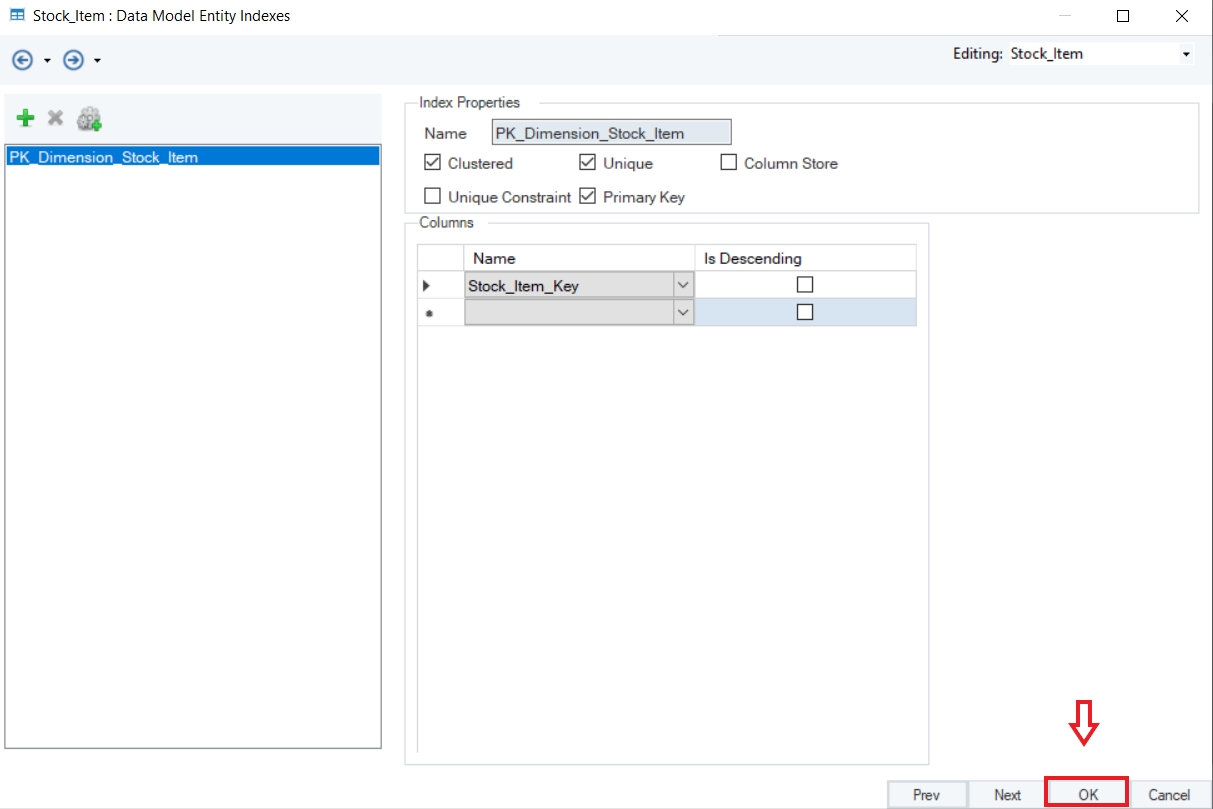Click the grey X delete index icon

(x=56, y=119)
